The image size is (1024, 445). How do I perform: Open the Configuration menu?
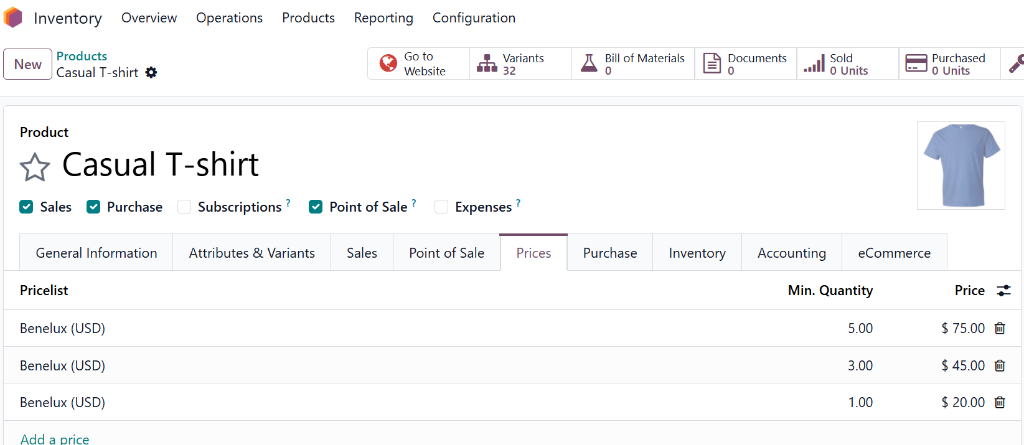(473, 18)
